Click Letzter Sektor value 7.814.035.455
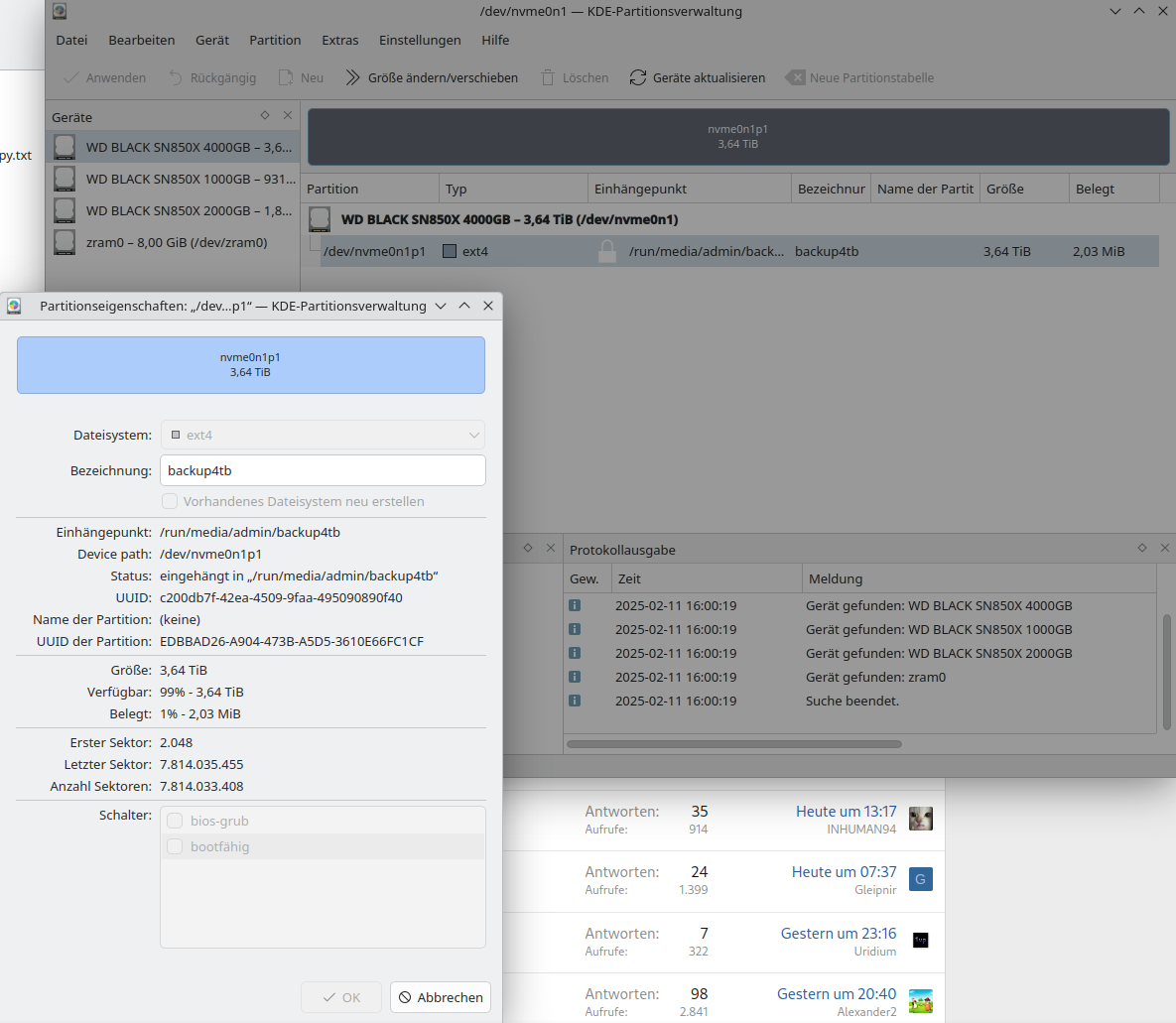The width and height of the screenshot is (1176, 1023). click(201, 764)
